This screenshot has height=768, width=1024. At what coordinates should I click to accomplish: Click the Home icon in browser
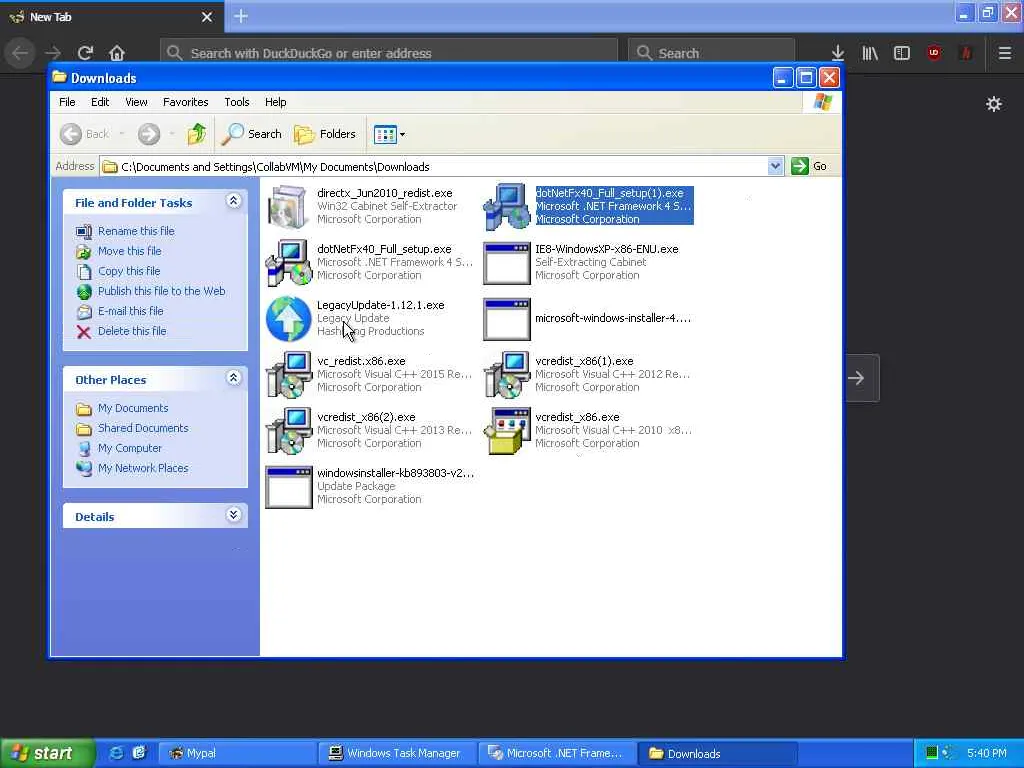[117, 53]
